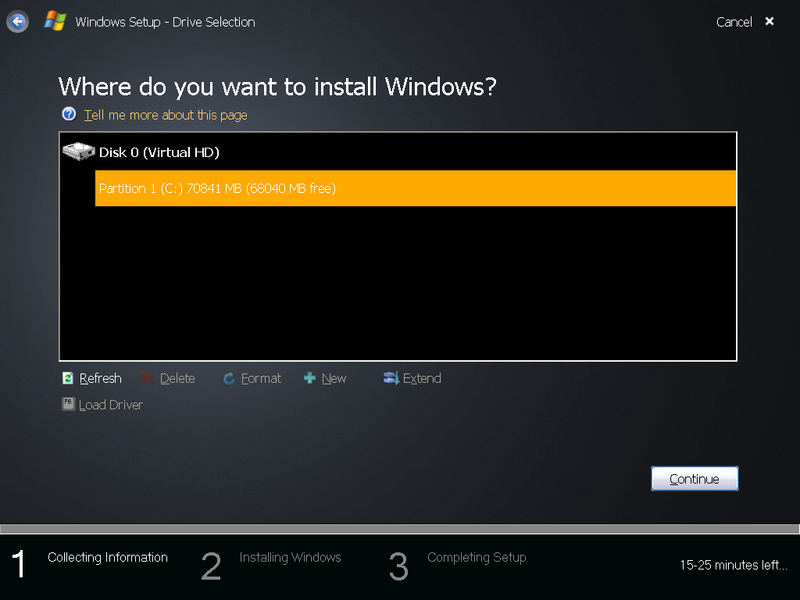The width and height of the screenshot is (800, 600).
Task: Click 'Collecting Information' step label
Action: click(108, 557)
